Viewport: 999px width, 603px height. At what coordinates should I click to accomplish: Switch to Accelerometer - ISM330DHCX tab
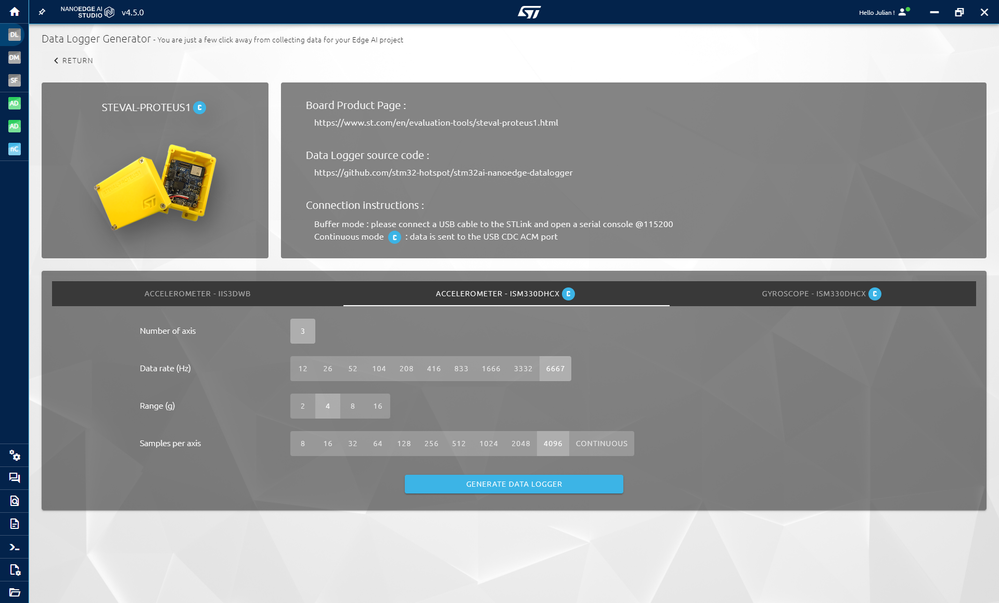click(506, 294)
